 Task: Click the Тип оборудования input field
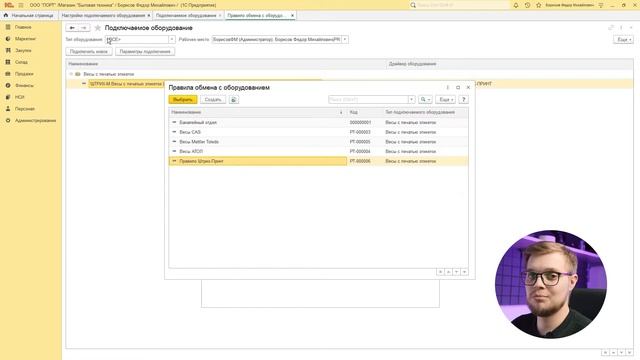pyautogui.click(x=137, y=40)
